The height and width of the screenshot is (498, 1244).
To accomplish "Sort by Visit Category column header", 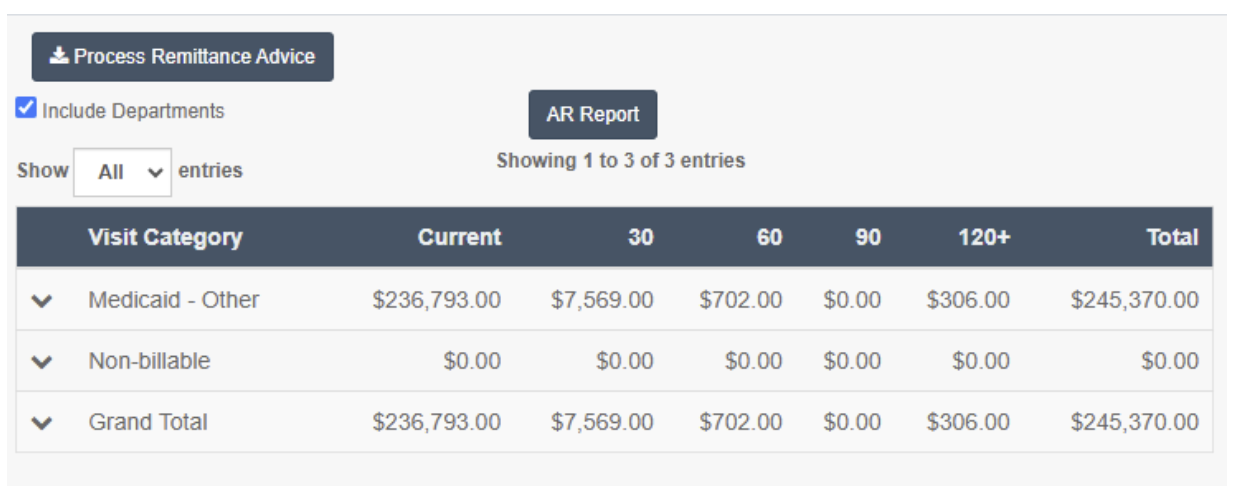I will tap(165, 237).
